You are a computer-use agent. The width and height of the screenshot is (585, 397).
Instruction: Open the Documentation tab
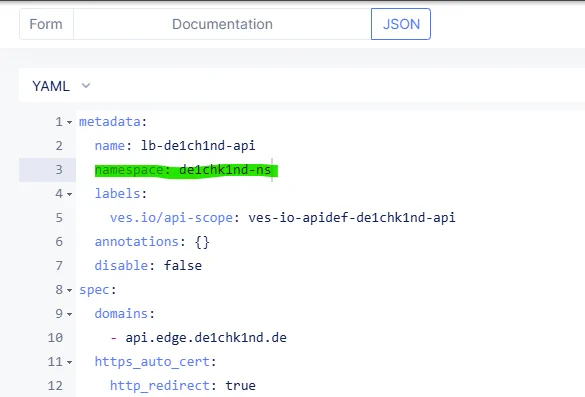(x=222, y=24)
